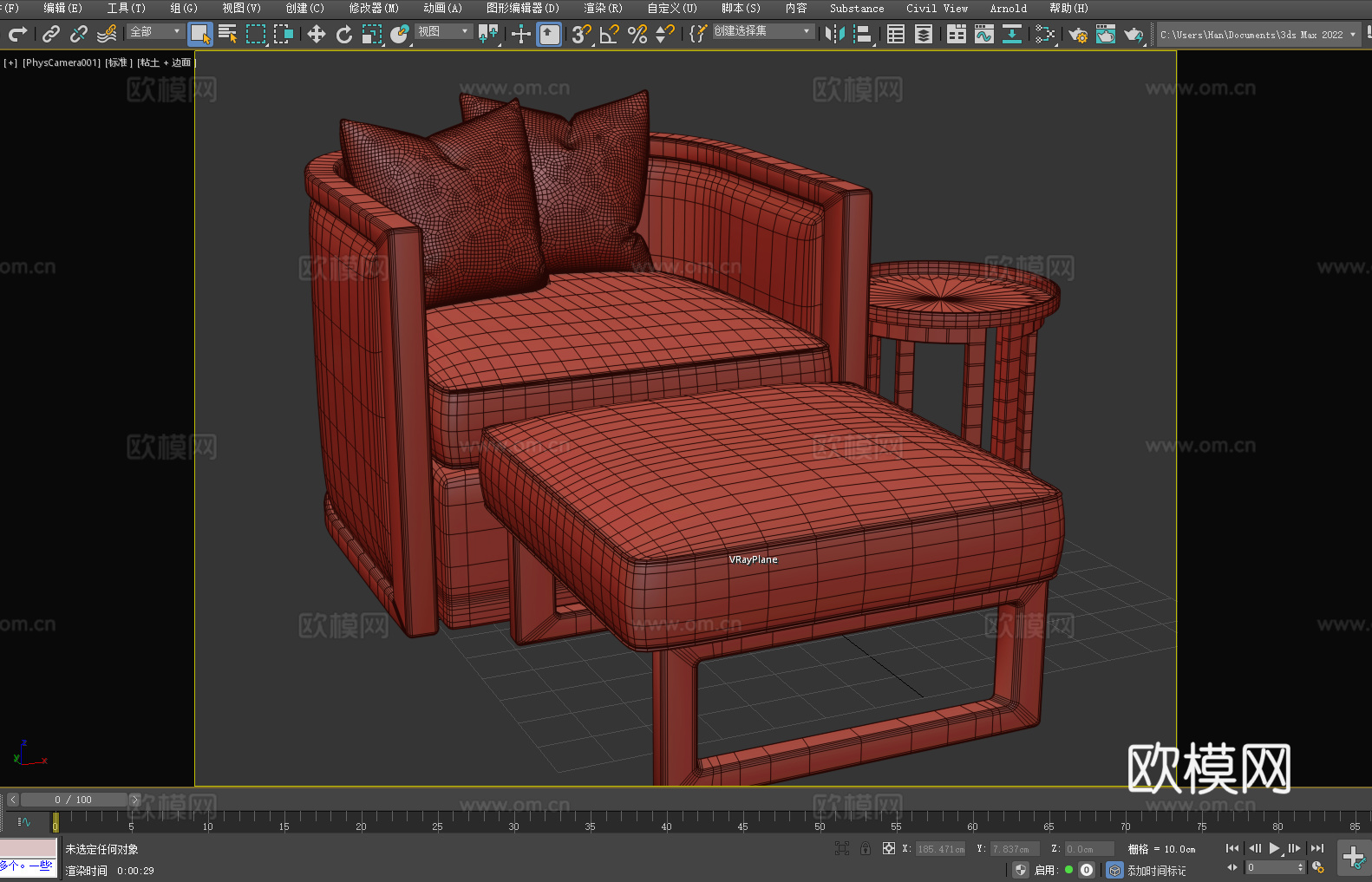Click the Align tool icon
The width and height of the screenshot is (1372, 882).
(x=863, y=34)
